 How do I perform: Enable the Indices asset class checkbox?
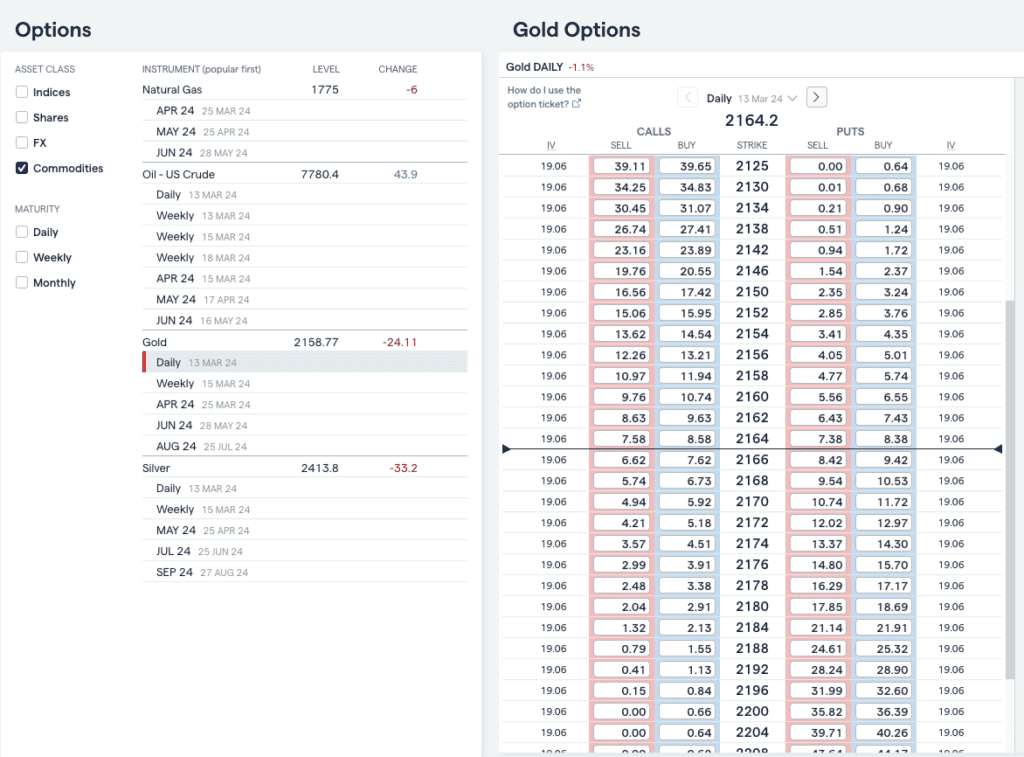click(22, 92)
